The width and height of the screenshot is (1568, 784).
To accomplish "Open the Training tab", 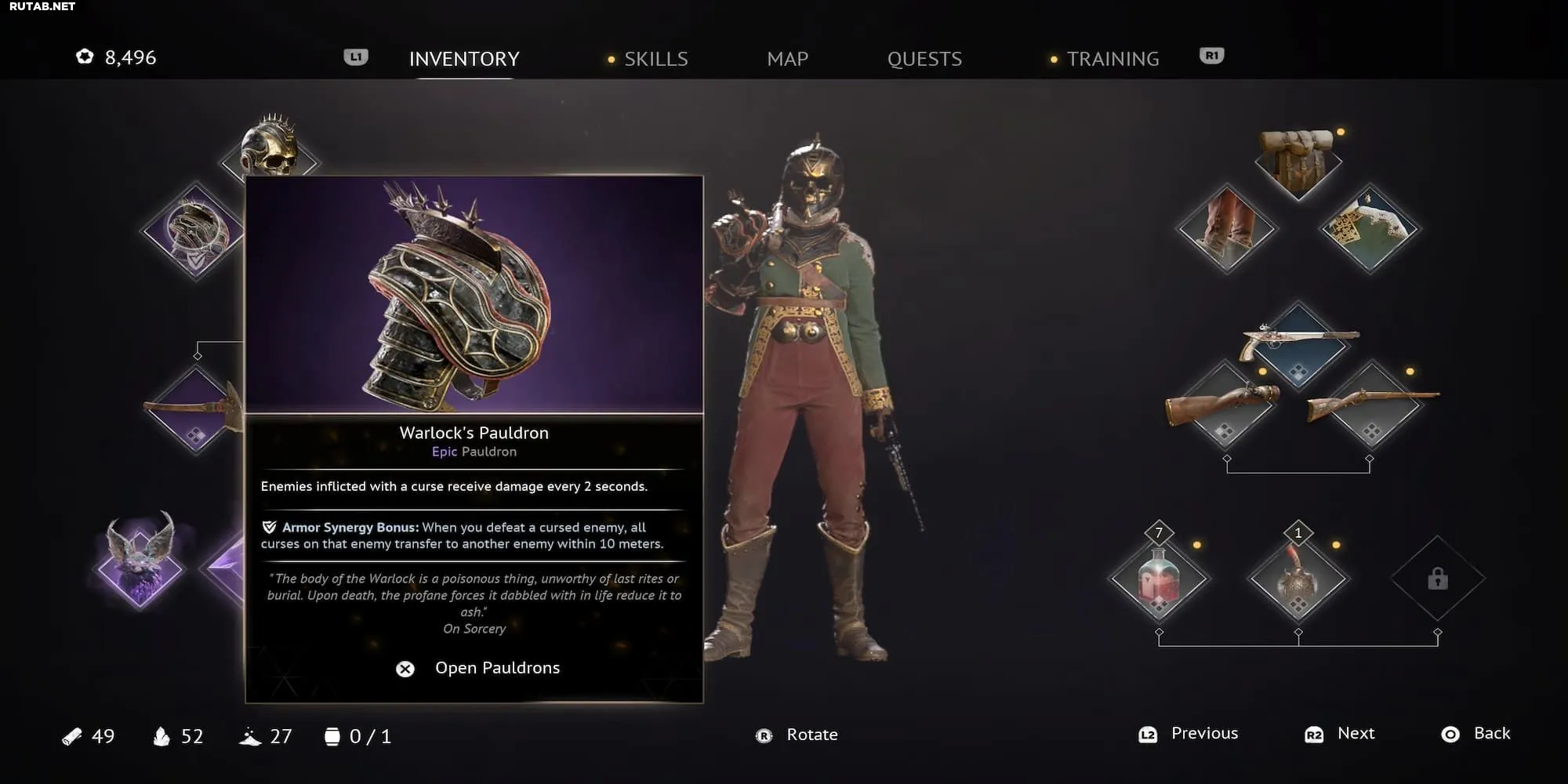I will tap(1112, 59).
